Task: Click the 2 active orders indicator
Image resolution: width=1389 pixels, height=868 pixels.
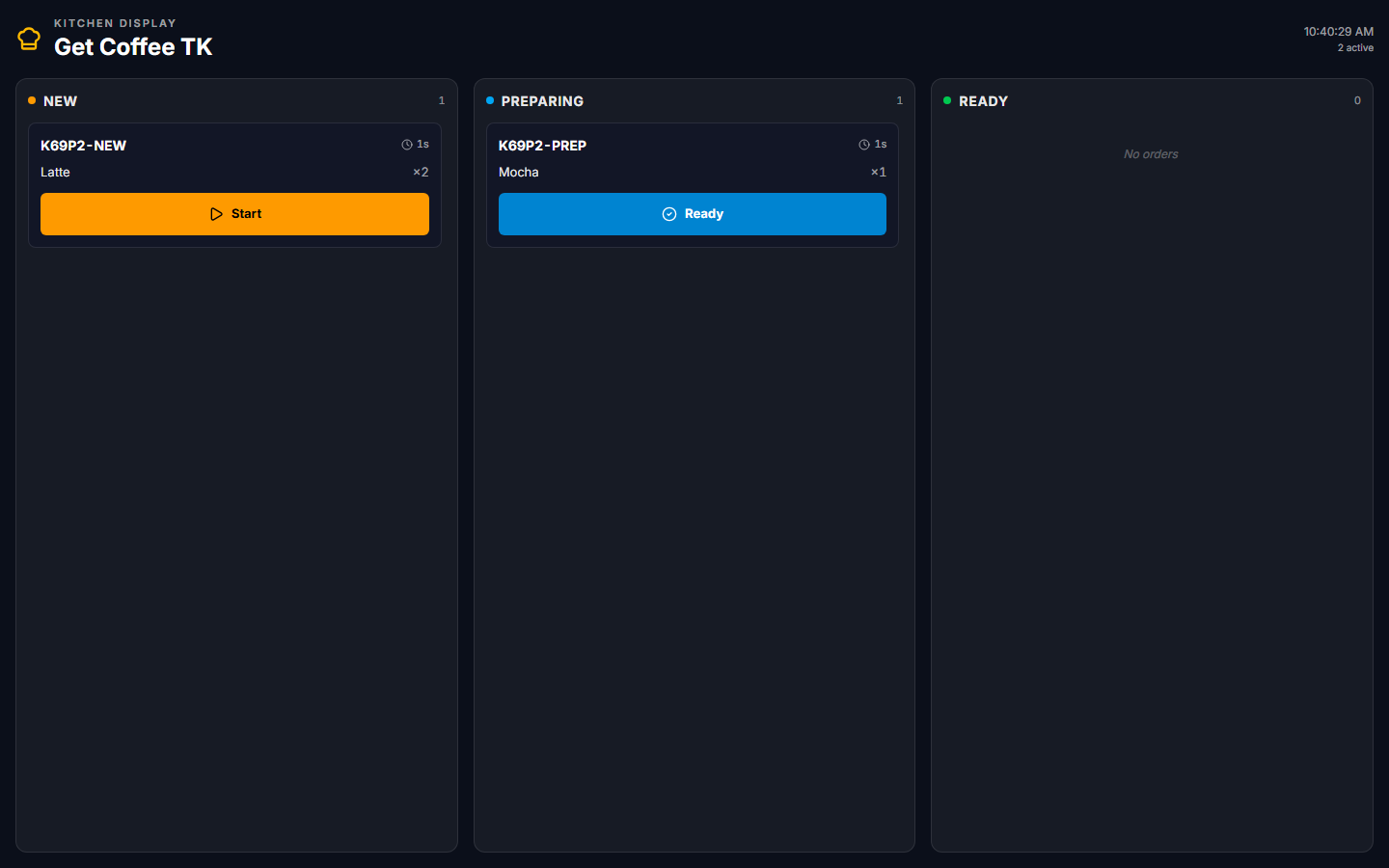Action: 1355,47
